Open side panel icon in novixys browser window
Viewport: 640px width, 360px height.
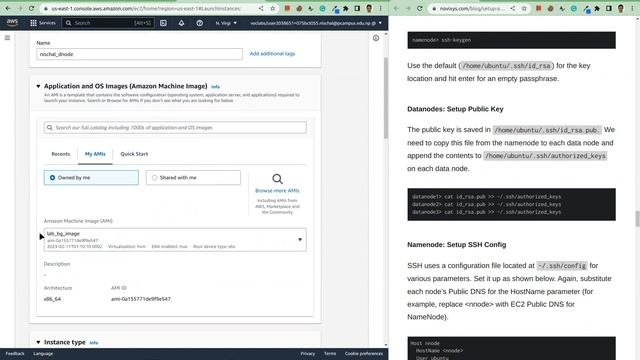coord(609,8)
